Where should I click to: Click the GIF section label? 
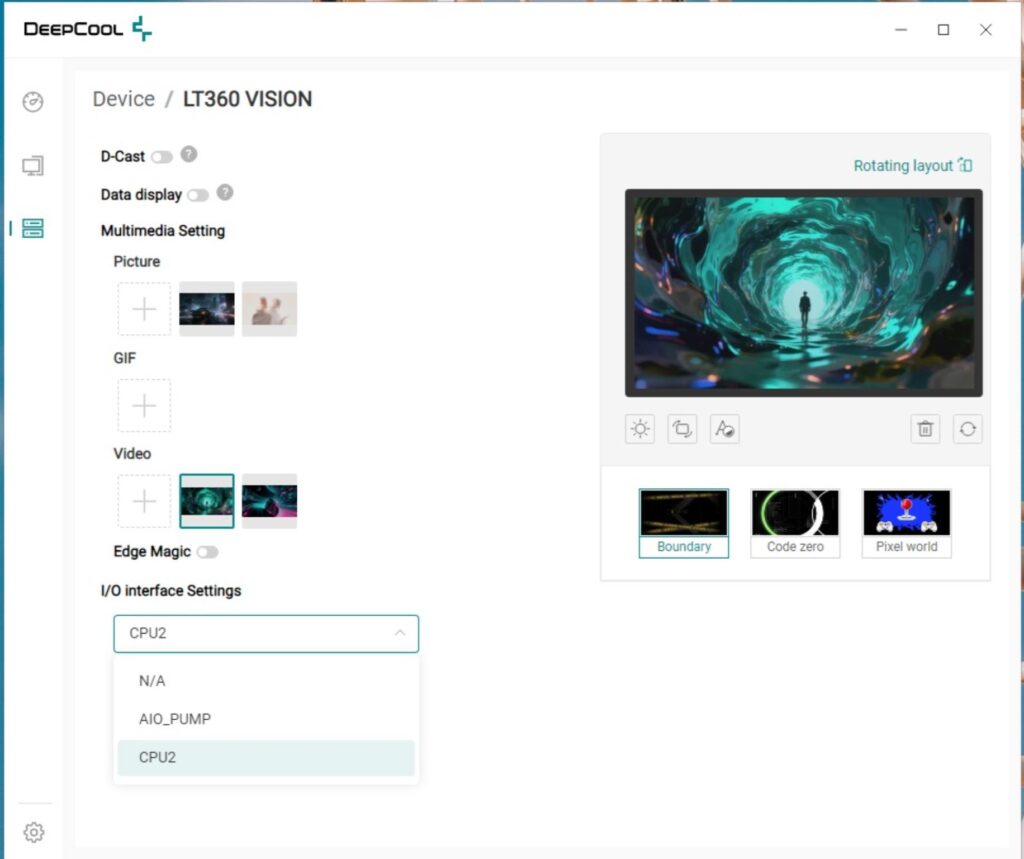pos(125,358)
